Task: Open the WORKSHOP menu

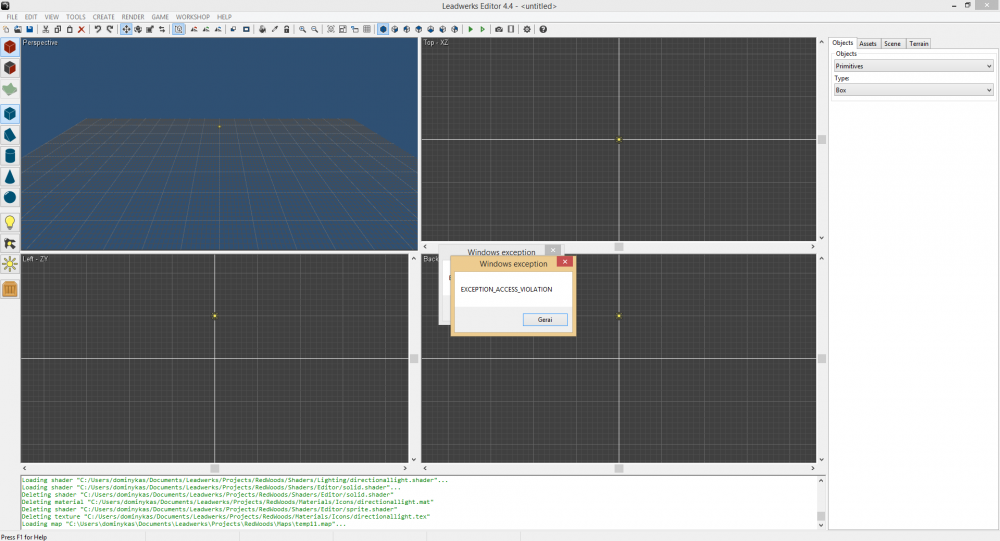Action: (192, 17)
